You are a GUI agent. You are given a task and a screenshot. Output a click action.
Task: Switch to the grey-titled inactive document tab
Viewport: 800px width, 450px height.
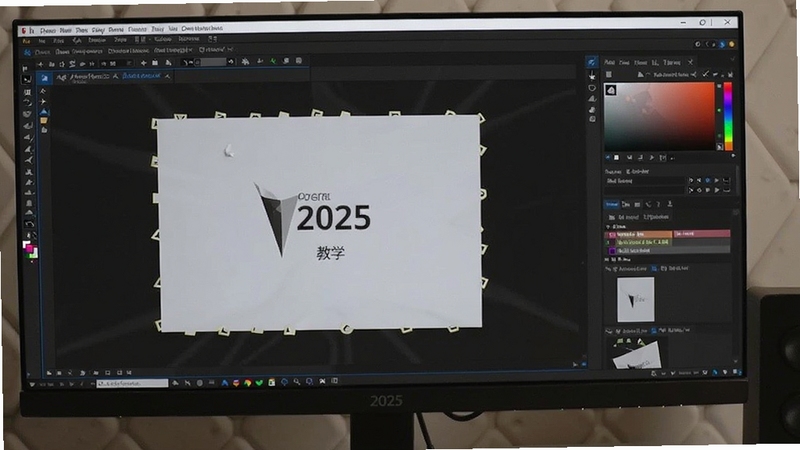(x=90, y=77)
